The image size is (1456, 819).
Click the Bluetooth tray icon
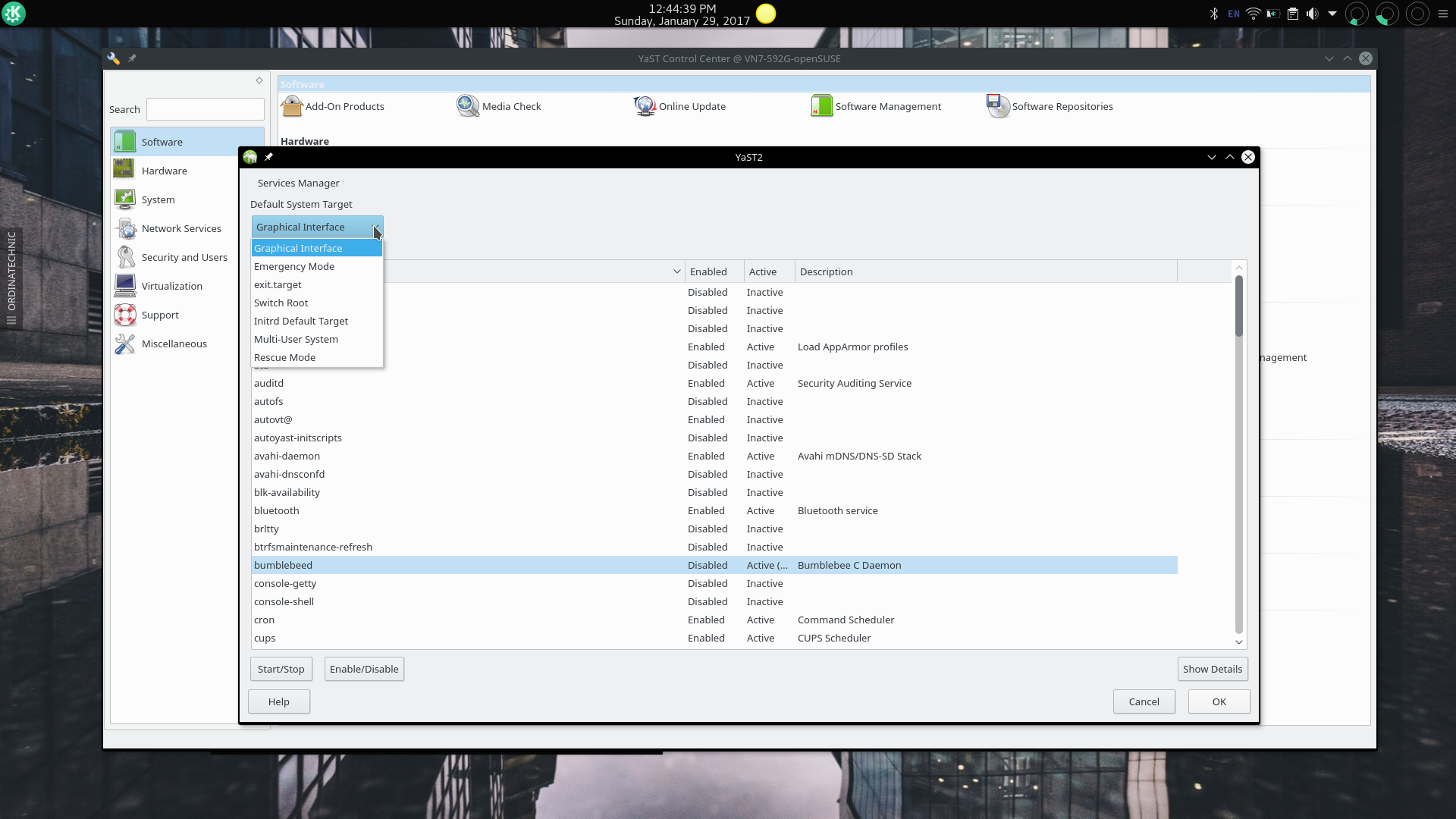pos(1213,14)
